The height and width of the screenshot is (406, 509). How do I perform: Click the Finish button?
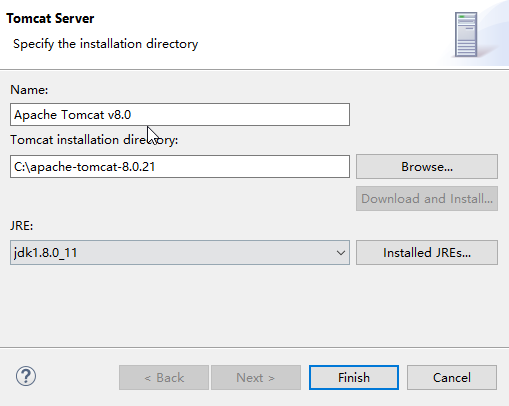pyautogui.click(x=354, y=378)
